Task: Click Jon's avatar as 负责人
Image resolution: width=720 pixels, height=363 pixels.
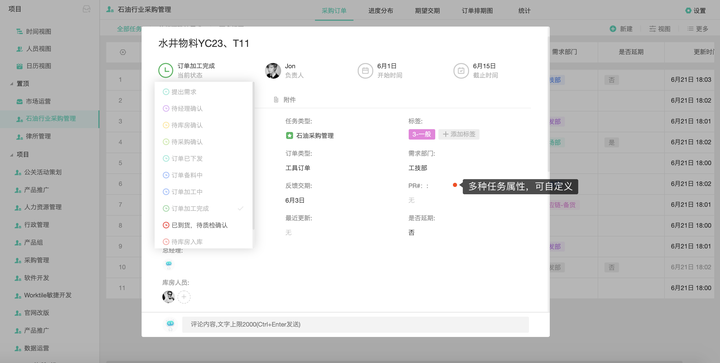Action: click(x=273, y=71)
